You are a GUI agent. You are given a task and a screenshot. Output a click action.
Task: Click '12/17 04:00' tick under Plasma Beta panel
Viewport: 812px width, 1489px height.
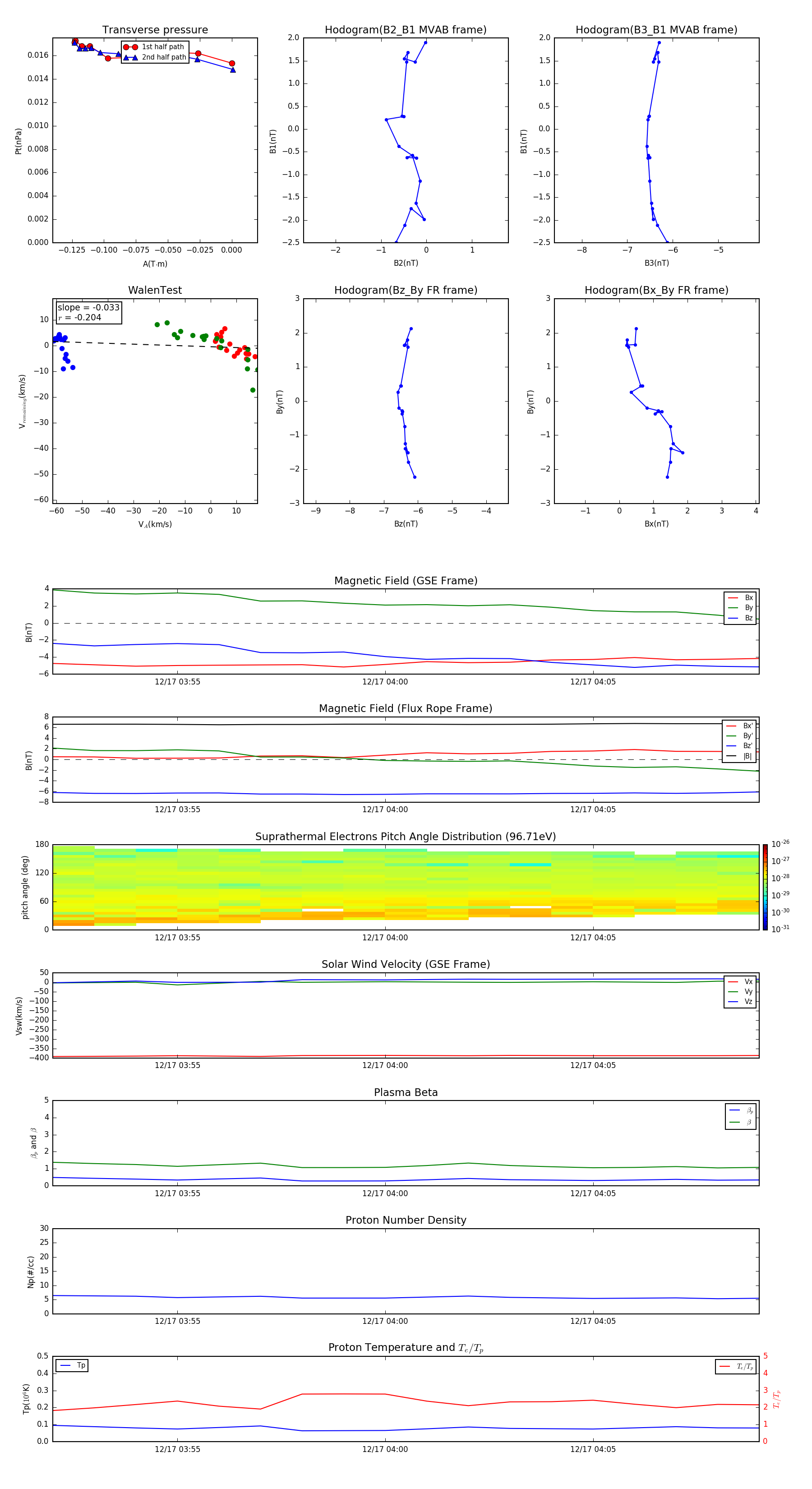click(x=385, y=1193)
